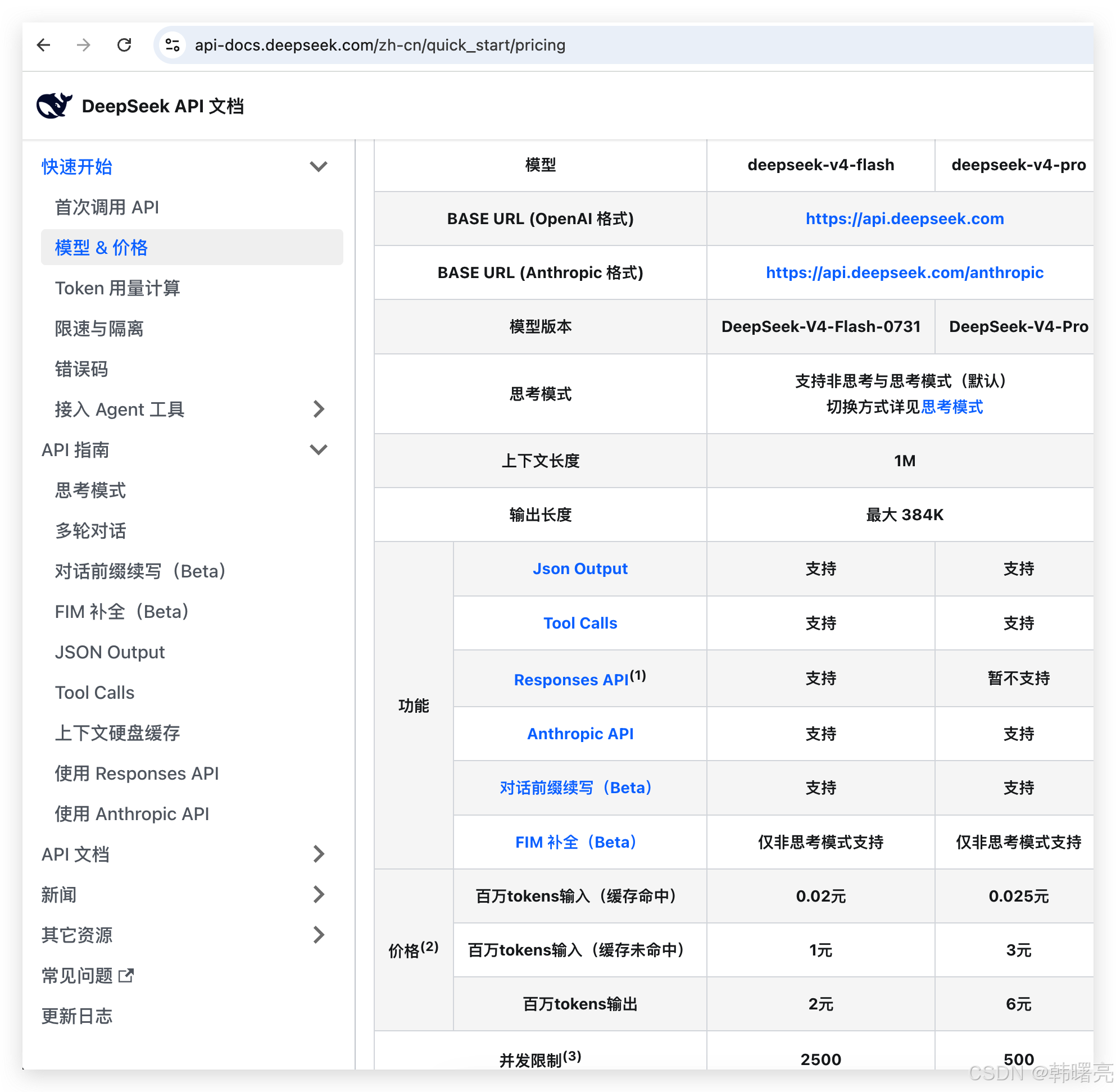Click DeepSeek-V4-Flash-0731 version cell
The width and height of the screenshot is (1116, 1092).
click(820, 326)
